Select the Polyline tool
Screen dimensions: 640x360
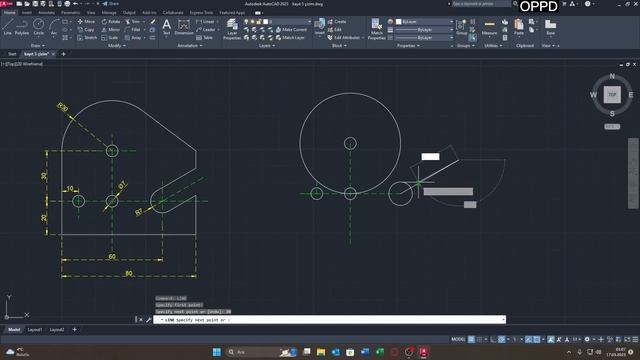coord(22,27)
